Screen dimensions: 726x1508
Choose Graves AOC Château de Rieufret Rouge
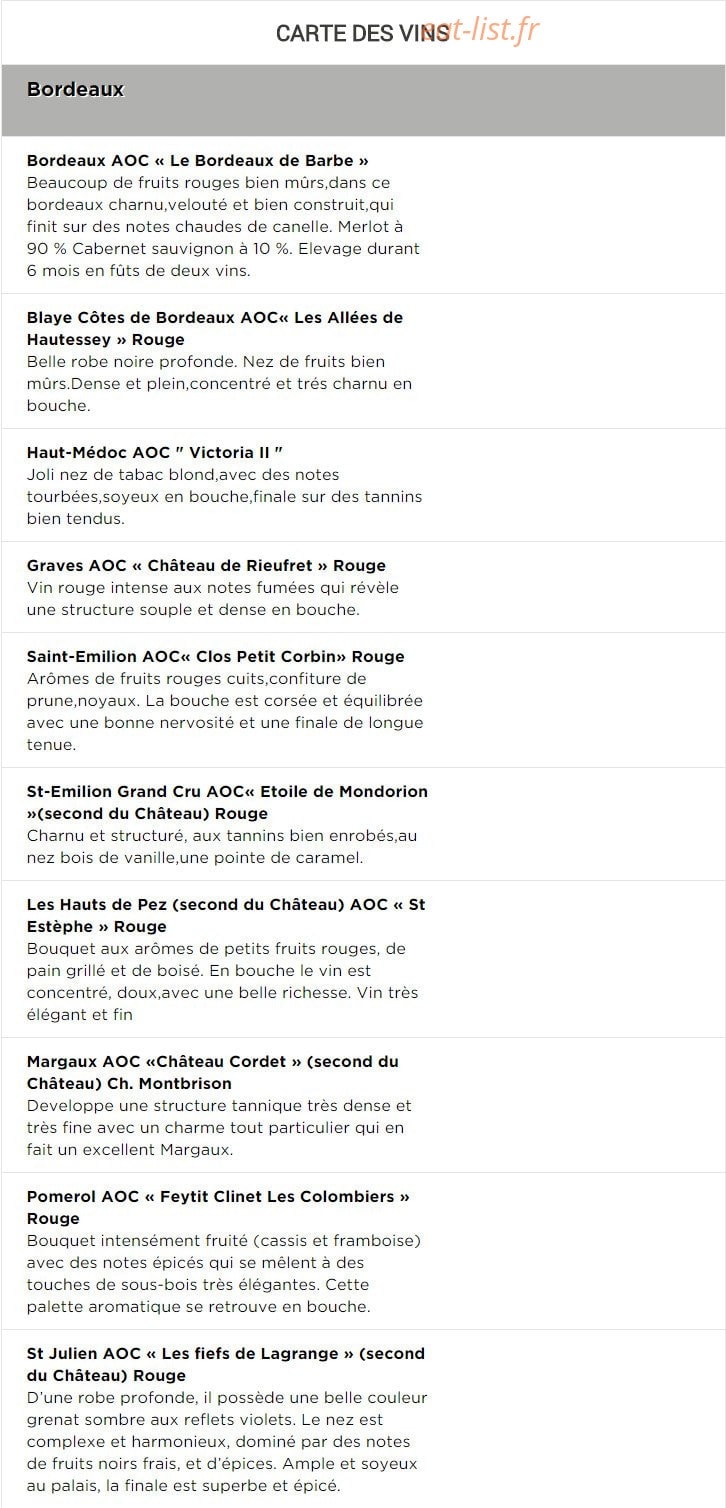click(x=206, y=565)
